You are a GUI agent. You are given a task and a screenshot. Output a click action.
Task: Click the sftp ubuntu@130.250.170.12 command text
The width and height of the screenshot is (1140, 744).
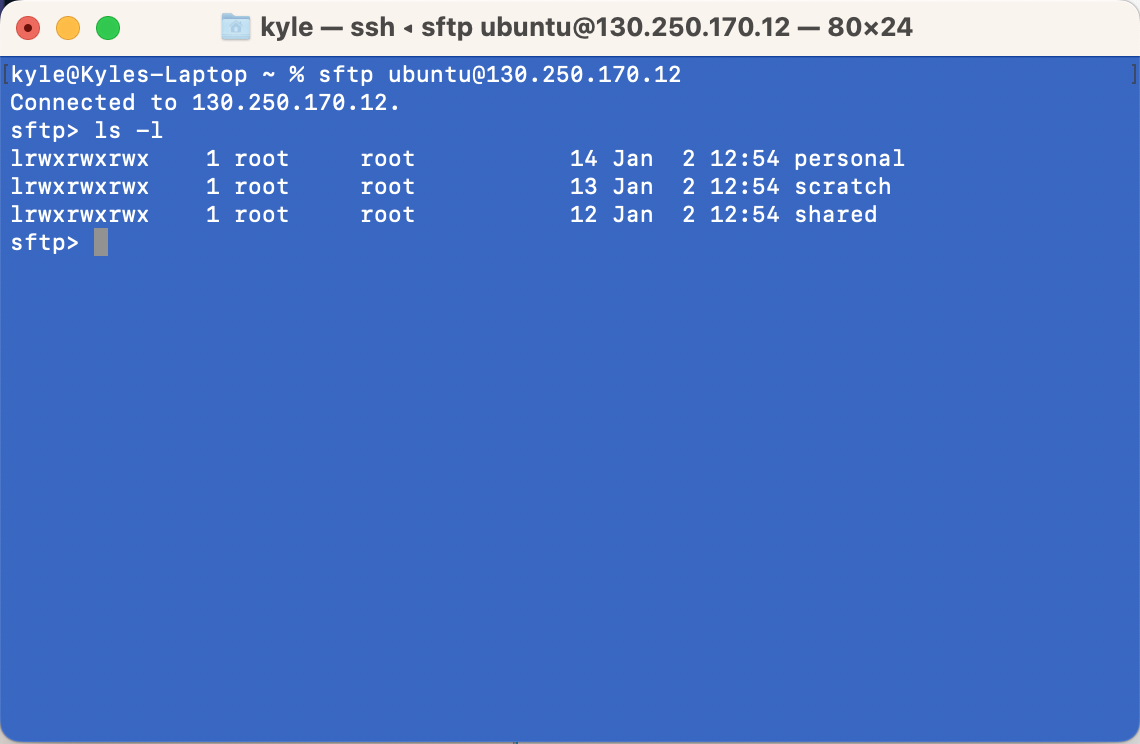tap(499, 75)
